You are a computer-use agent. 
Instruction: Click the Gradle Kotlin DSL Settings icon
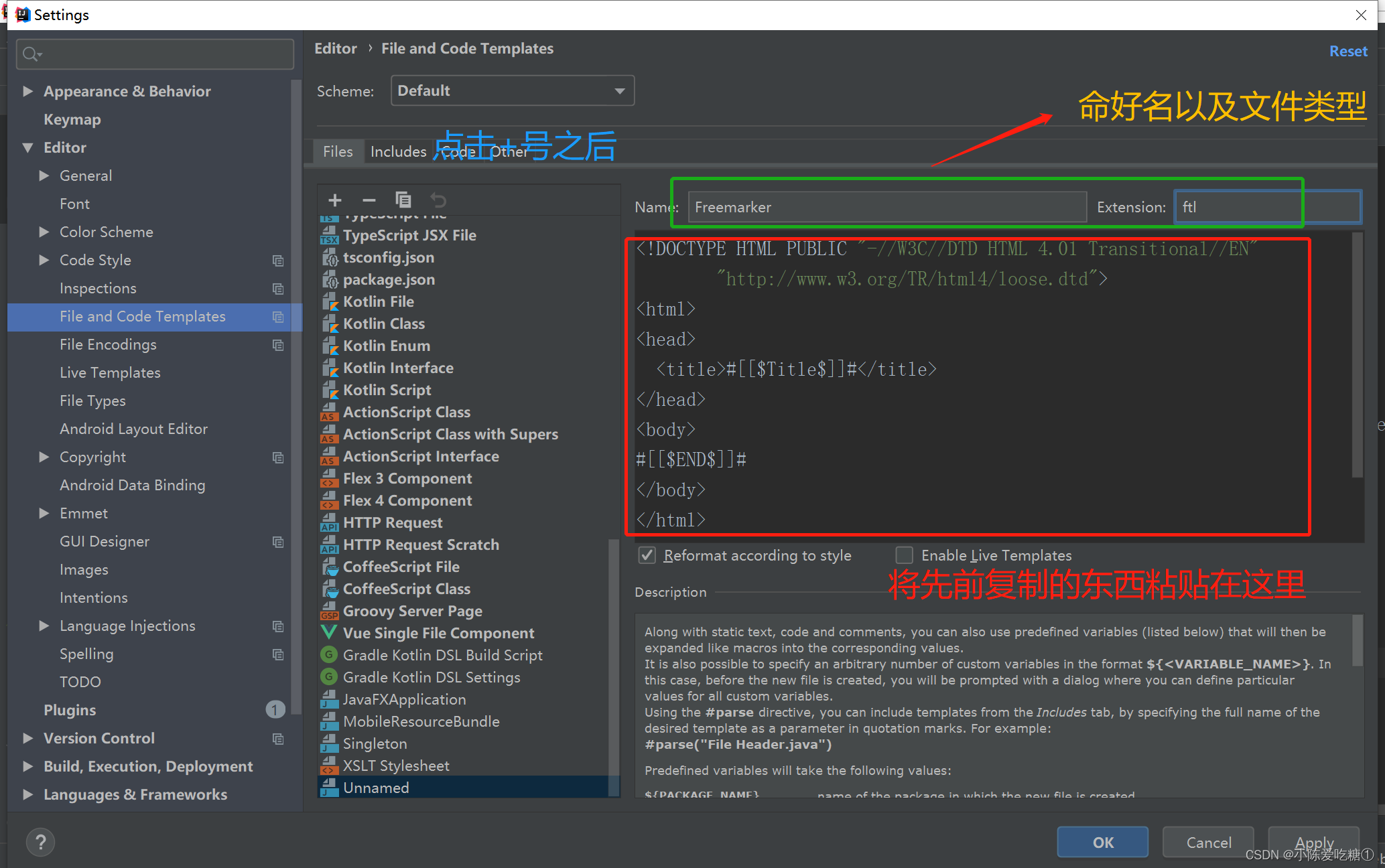click(329, 677)
